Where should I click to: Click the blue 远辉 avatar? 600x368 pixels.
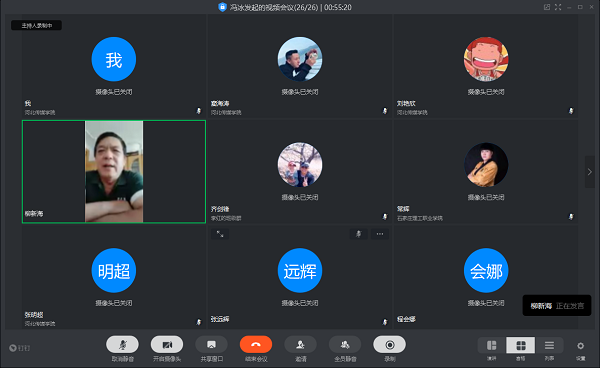(300, 270)
